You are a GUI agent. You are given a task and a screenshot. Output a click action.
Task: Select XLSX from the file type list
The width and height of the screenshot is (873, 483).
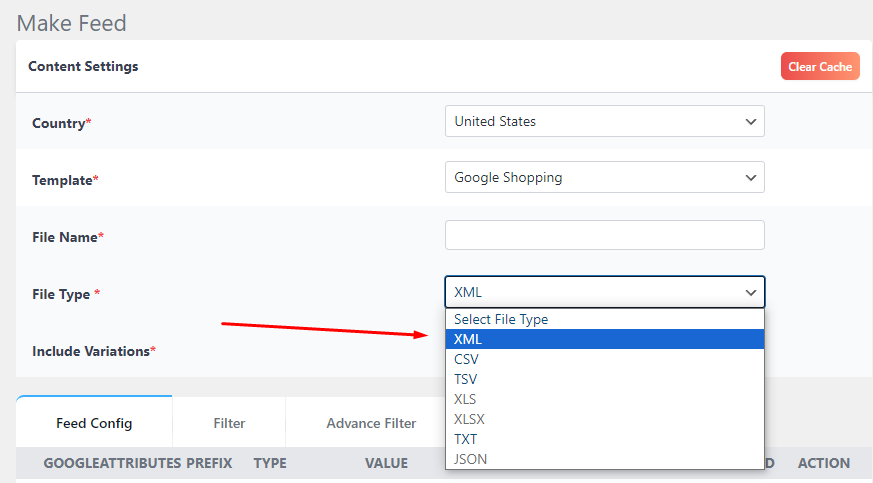point(604,419)
